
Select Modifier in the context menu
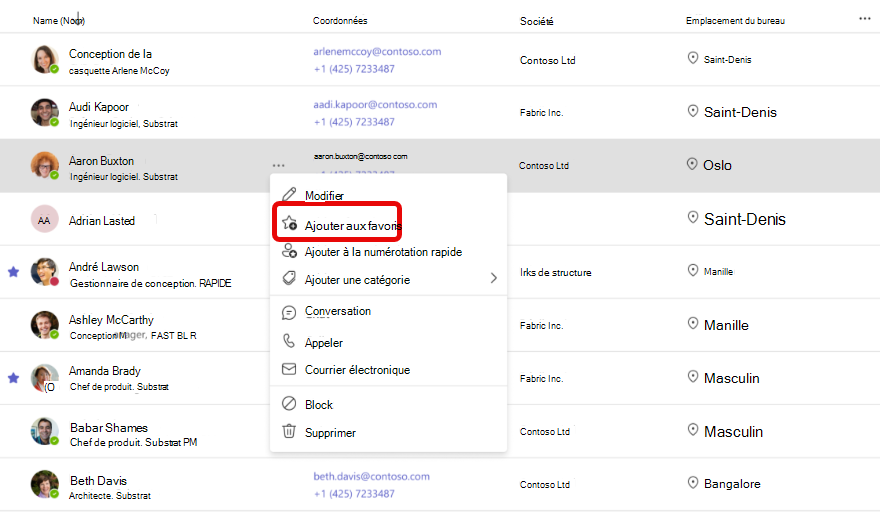pyautogui.click(x=388, y=195)
